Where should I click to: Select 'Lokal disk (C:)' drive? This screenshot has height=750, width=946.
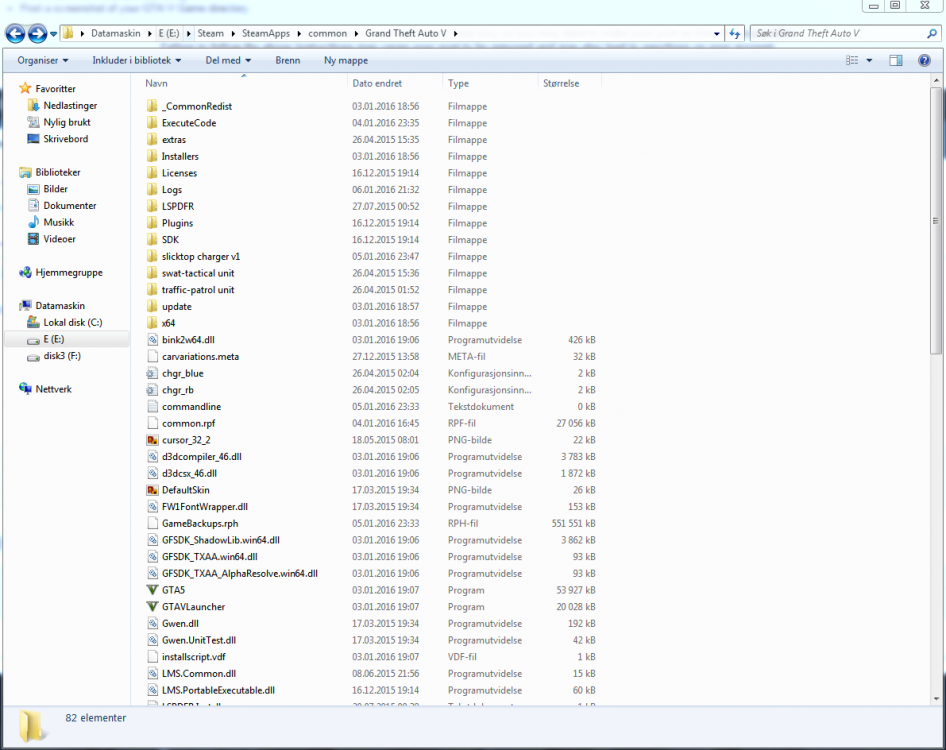[73, 323]
